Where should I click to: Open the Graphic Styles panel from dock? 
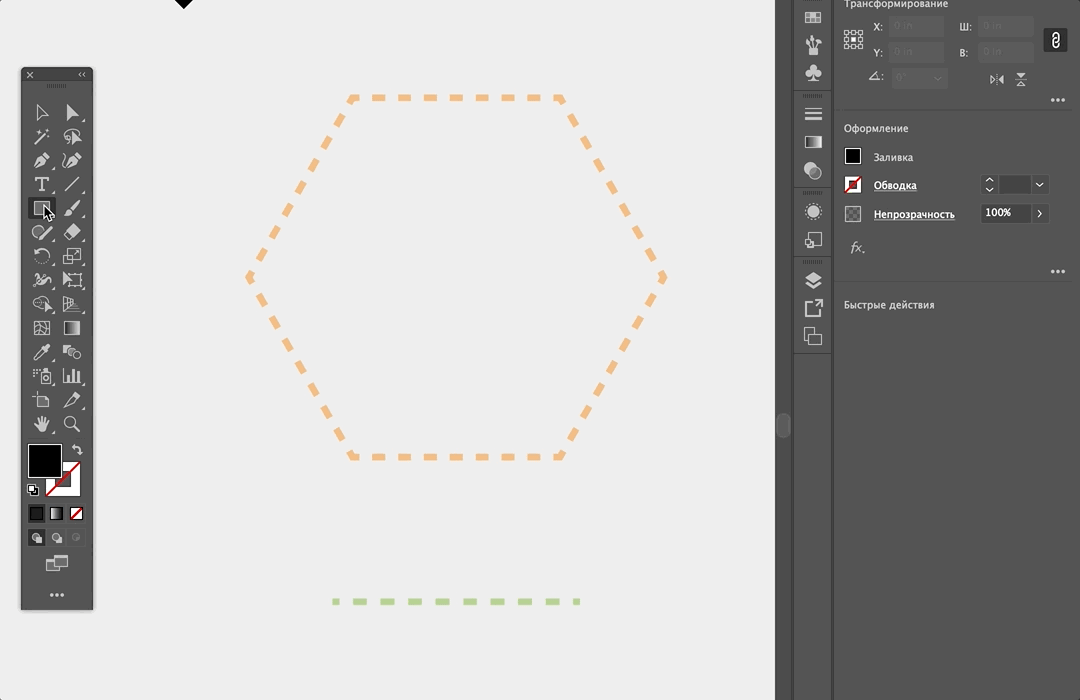[x=813, y=240]
